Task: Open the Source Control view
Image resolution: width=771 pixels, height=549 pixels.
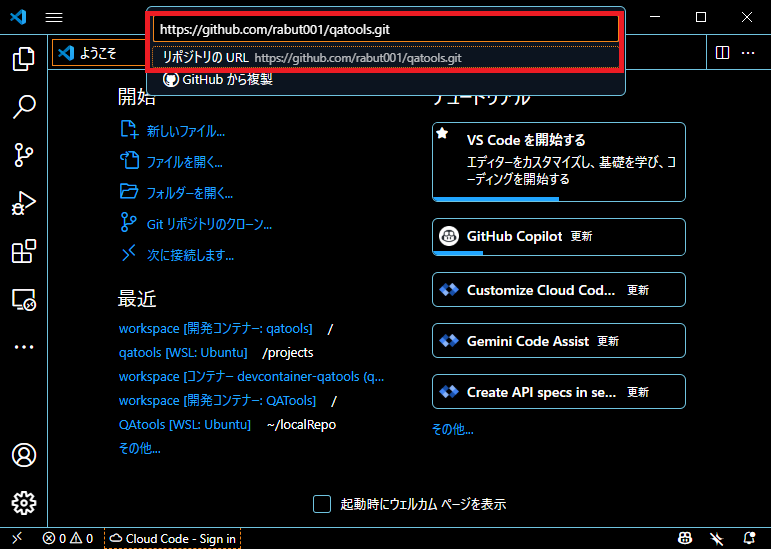Action: coord(24,155)
